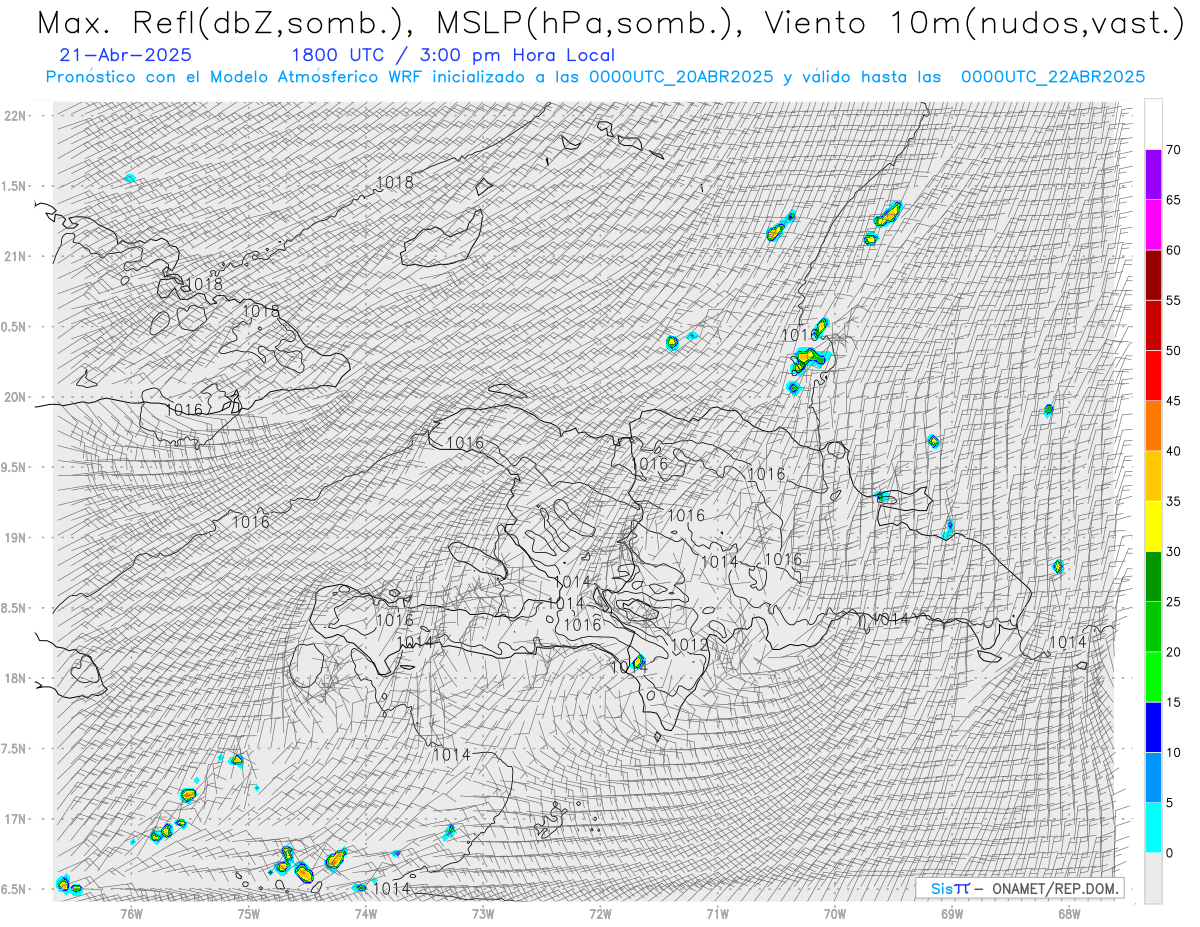Screen dimensions: 1200x927
Task: Click the '75W' longitude label
Action: click(248, 913)
